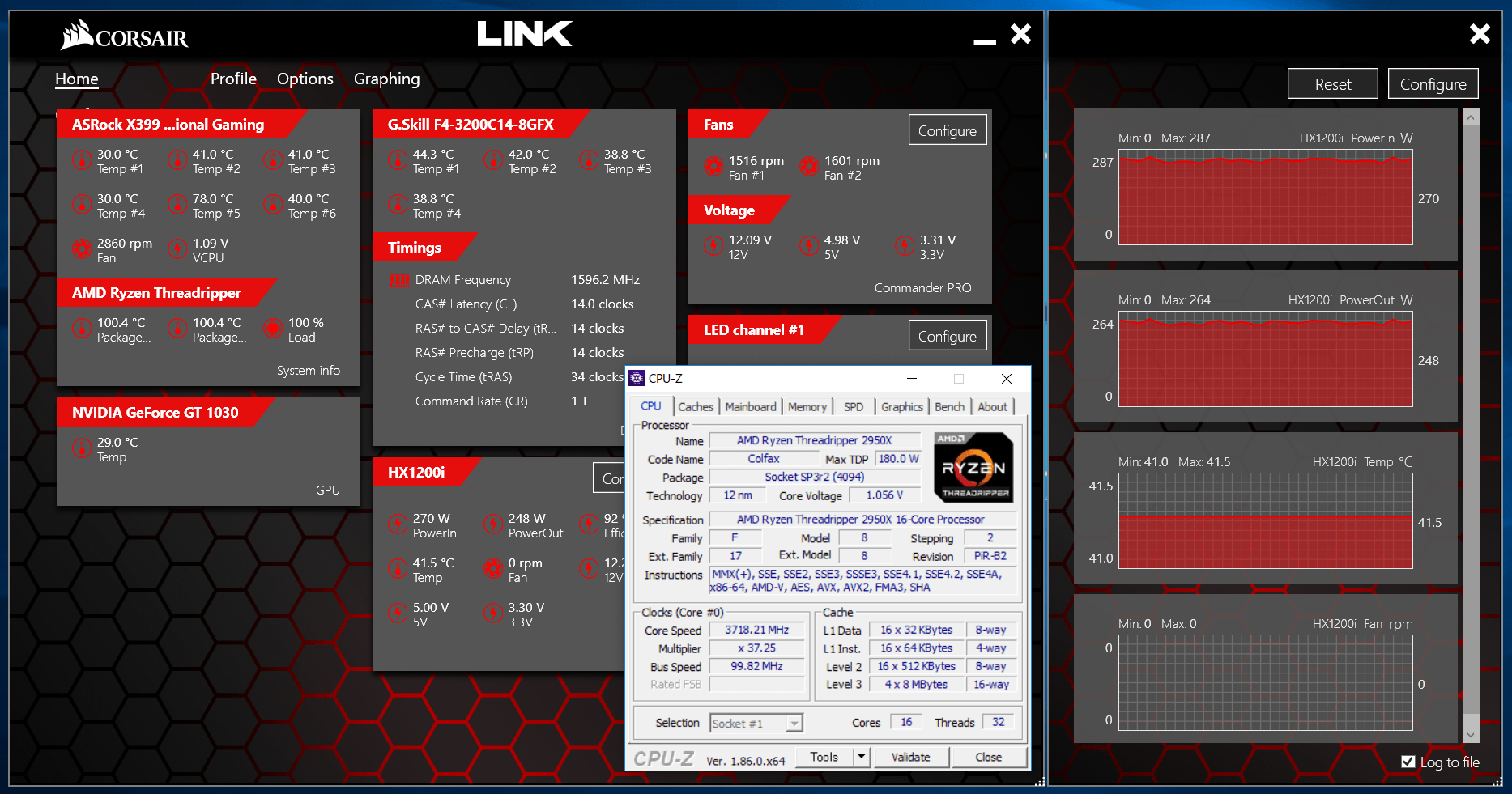This screenshot has width=1512, height=794.
Task: Click NVIDIA GT 1030 temp icon
Action: pos(82,448)
